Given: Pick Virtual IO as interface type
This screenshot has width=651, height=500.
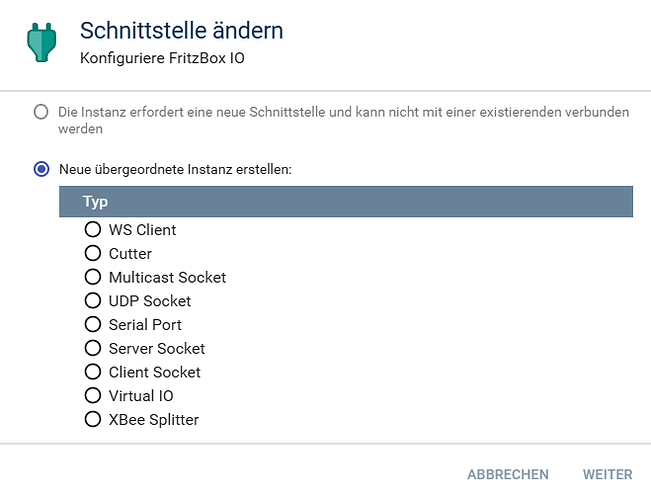Looking at the screenshot, I should pos(93,396).
